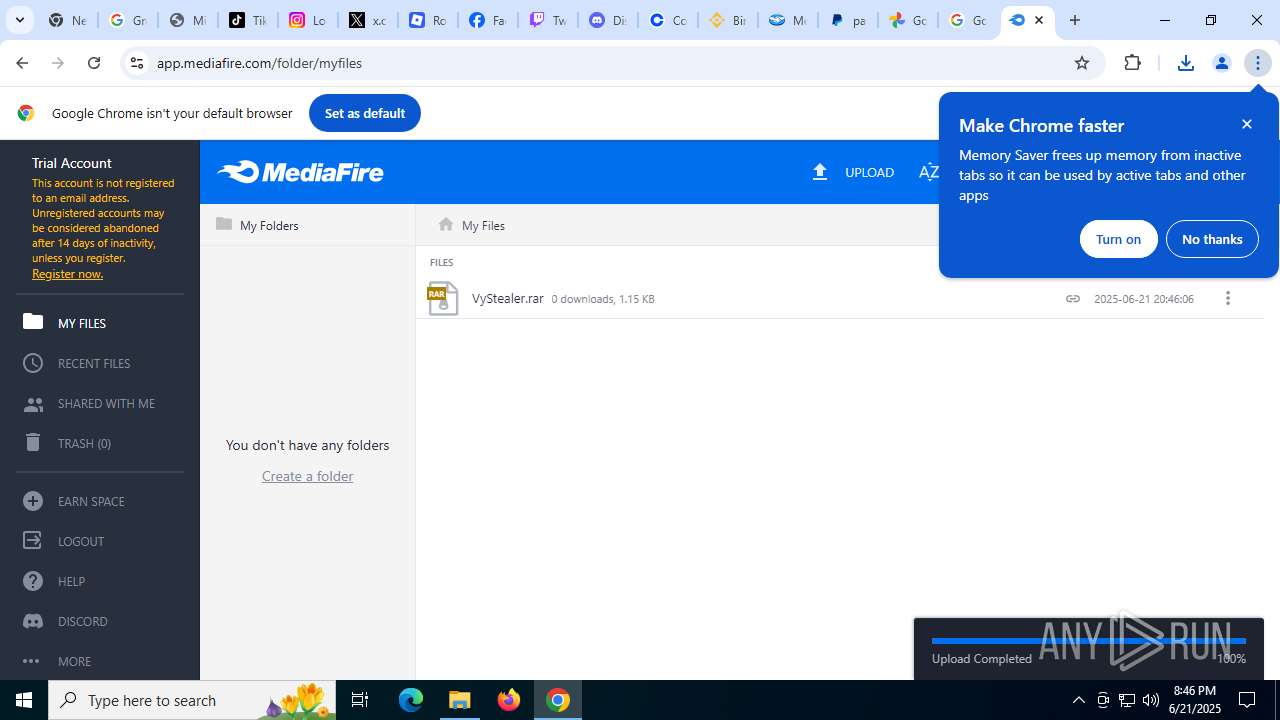Viewport: 1280px width, 720px height.
Task: Switch to the Binance tab
Action: point(727,20)
